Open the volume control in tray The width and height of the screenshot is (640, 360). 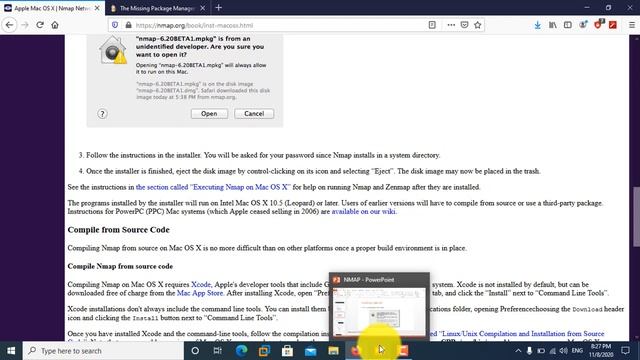tap(564, 351)
